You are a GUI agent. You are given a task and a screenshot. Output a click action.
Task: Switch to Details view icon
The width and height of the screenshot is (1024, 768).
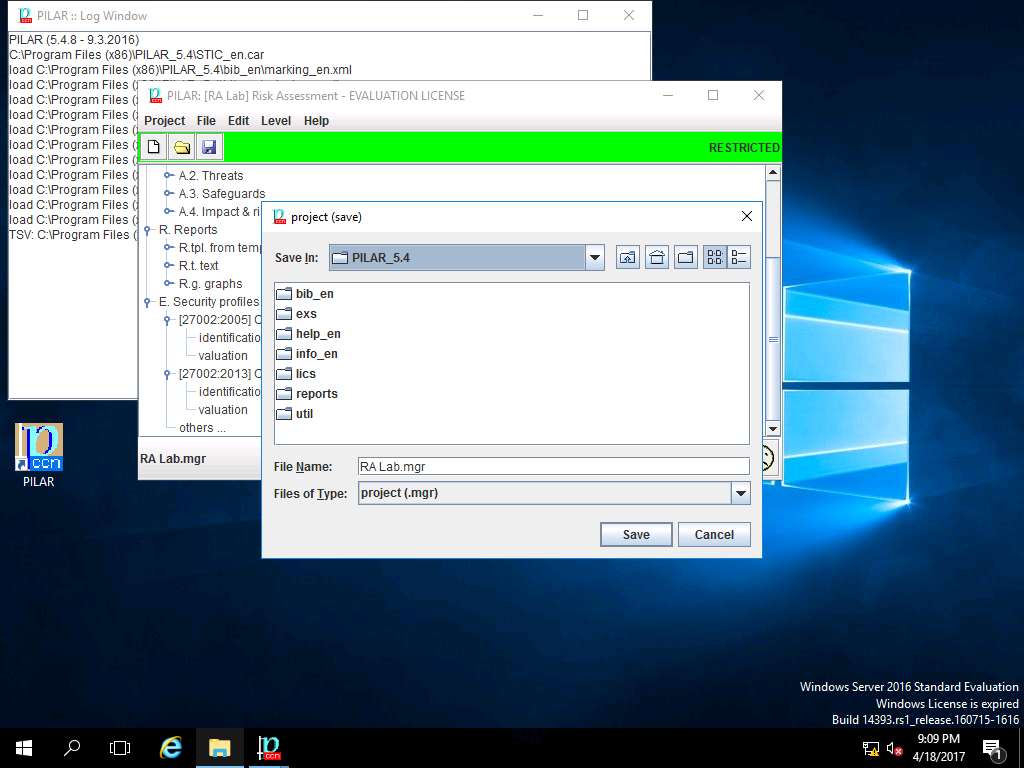pyautogui.click(x=739, y=257)
